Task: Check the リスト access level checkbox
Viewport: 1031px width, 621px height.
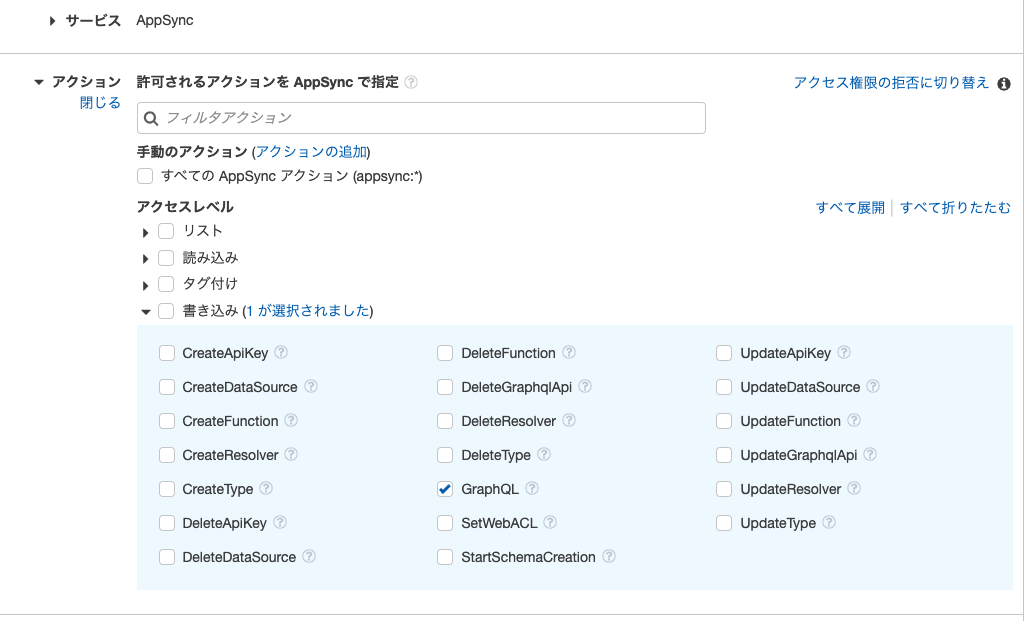Action: tap(166, 232)
